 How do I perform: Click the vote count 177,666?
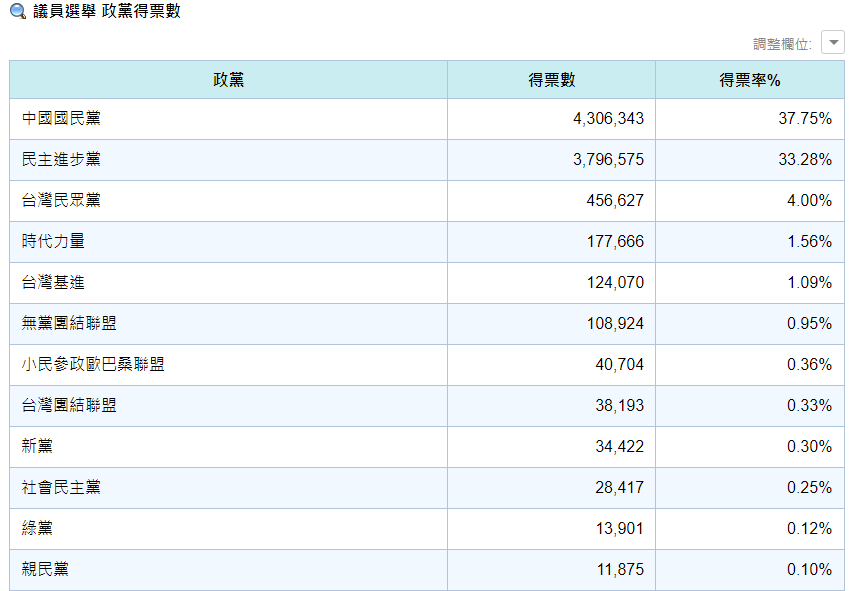point(615,241)
